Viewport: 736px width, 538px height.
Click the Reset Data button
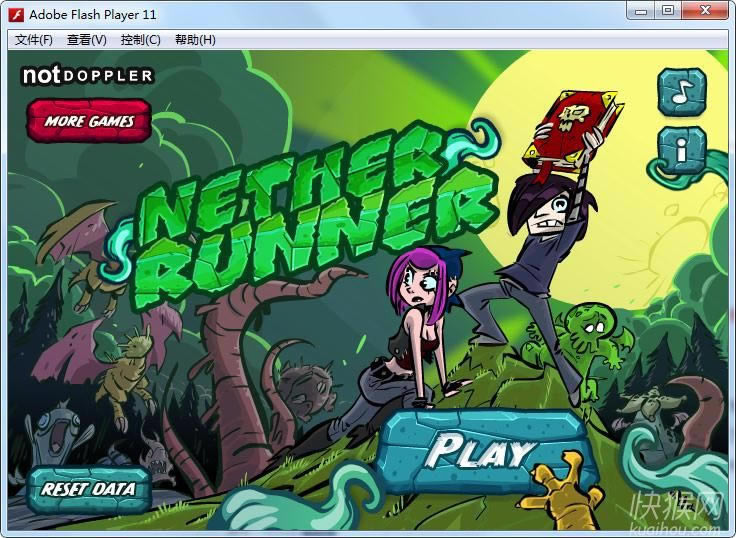[89, 490]
